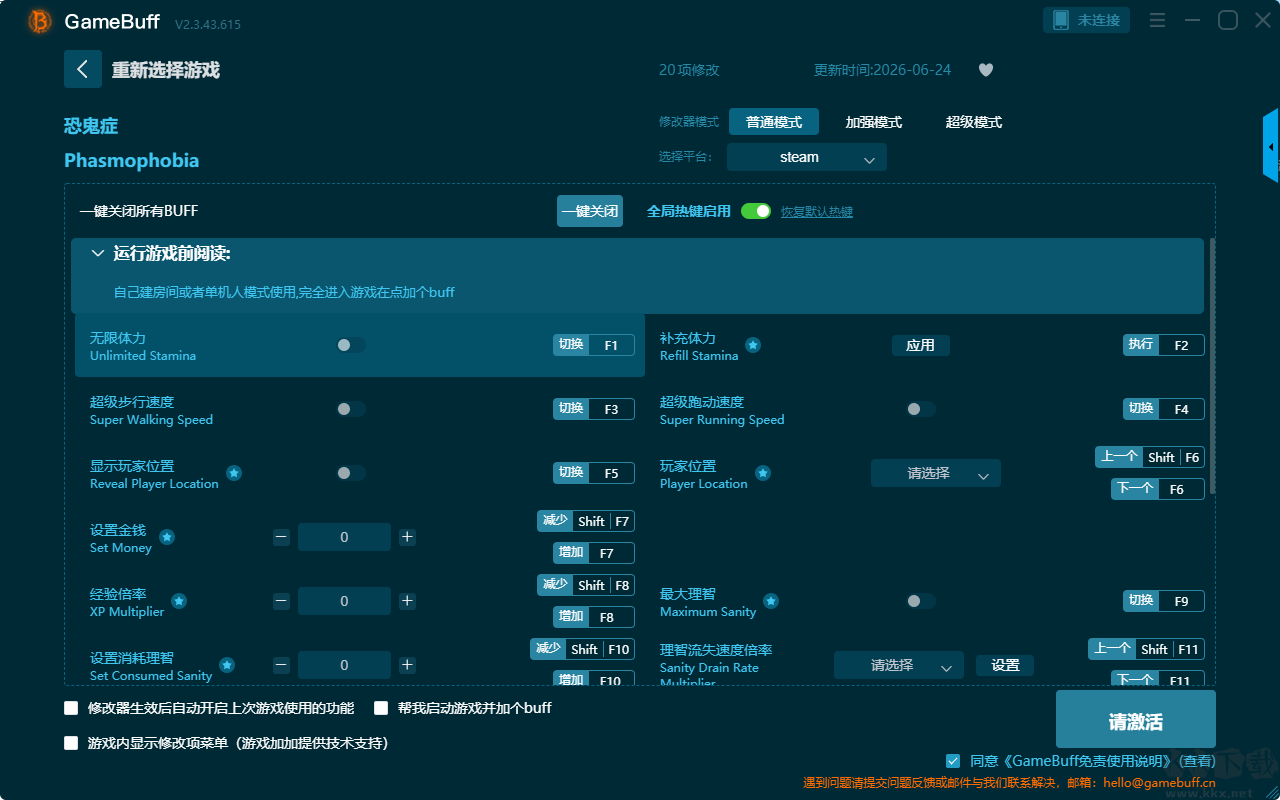This screenshot has width=1280, height=800.
Task: Click the 应用 button for Refill Stamina
Action: (x=921, y=345)
